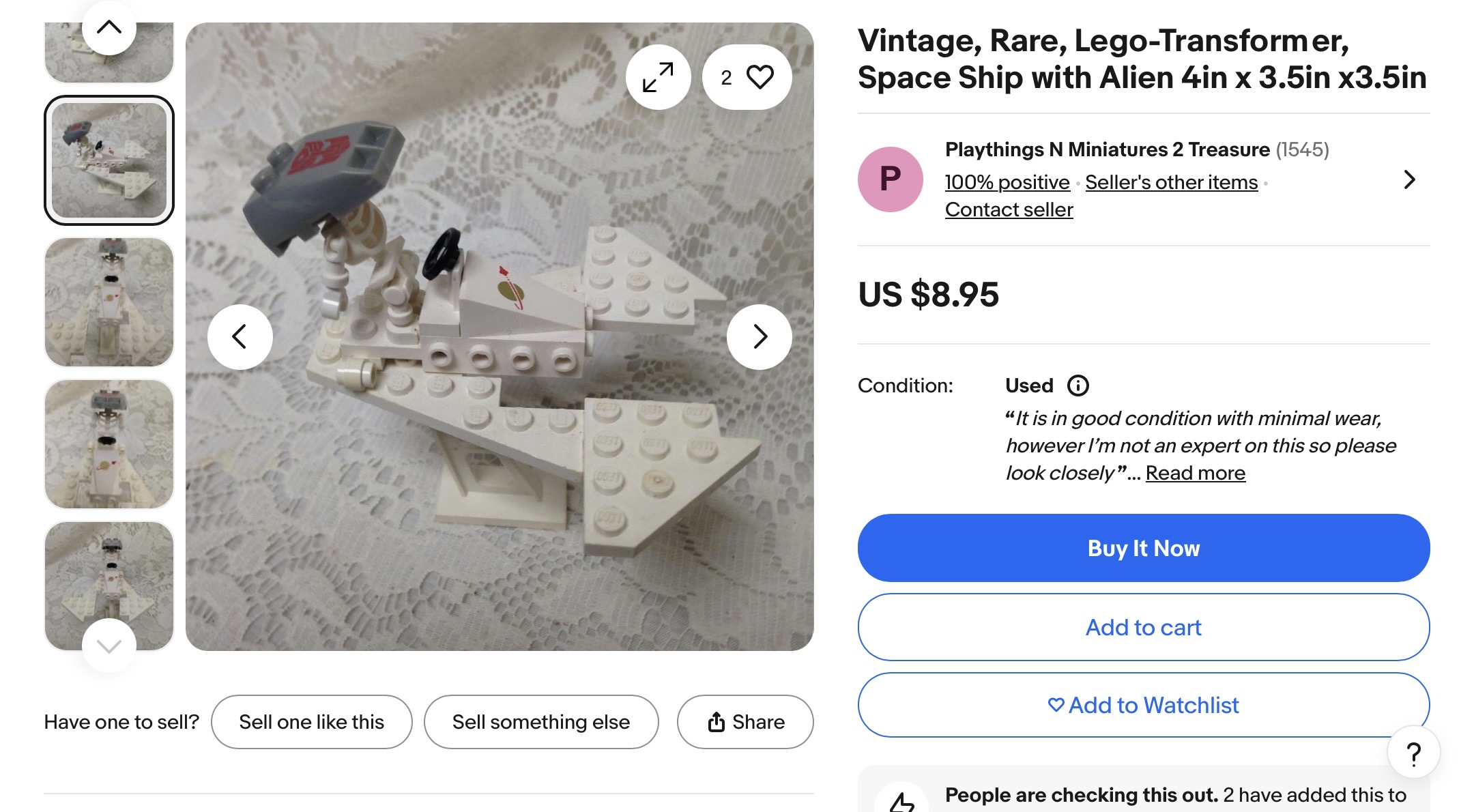Read more of the condition description
The width and height of the screenshot is (1474, 812).
pyautogui.click(x=1195, y=473)
